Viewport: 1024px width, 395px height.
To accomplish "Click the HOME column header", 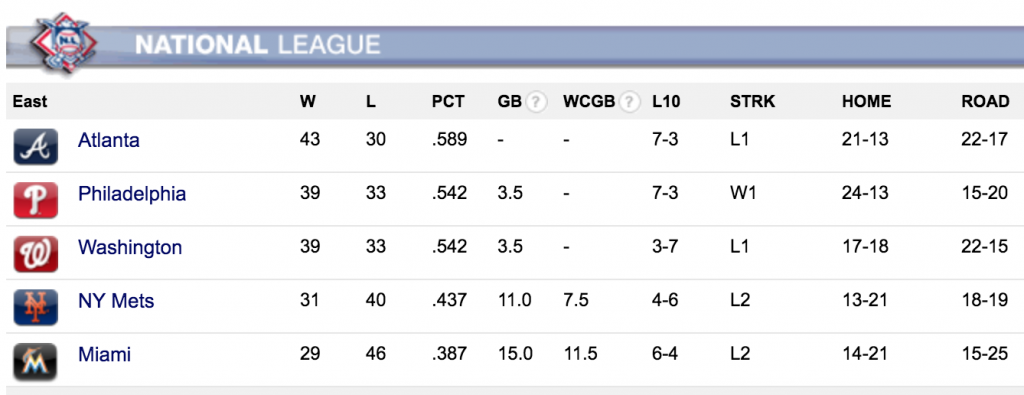I will pyautogui.click(x=867, y=102).
